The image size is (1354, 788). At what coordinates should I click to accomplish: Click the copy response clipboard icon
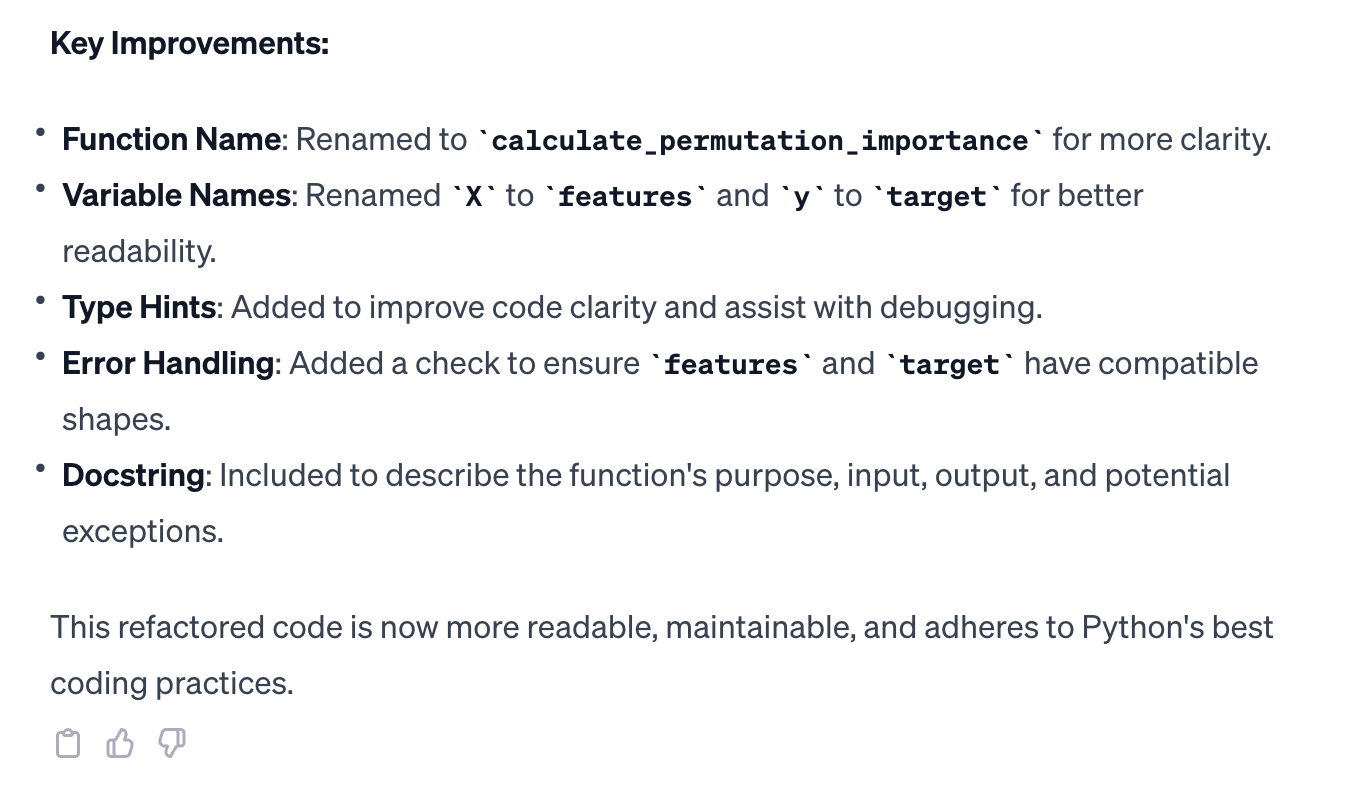[x=67, y=744]
